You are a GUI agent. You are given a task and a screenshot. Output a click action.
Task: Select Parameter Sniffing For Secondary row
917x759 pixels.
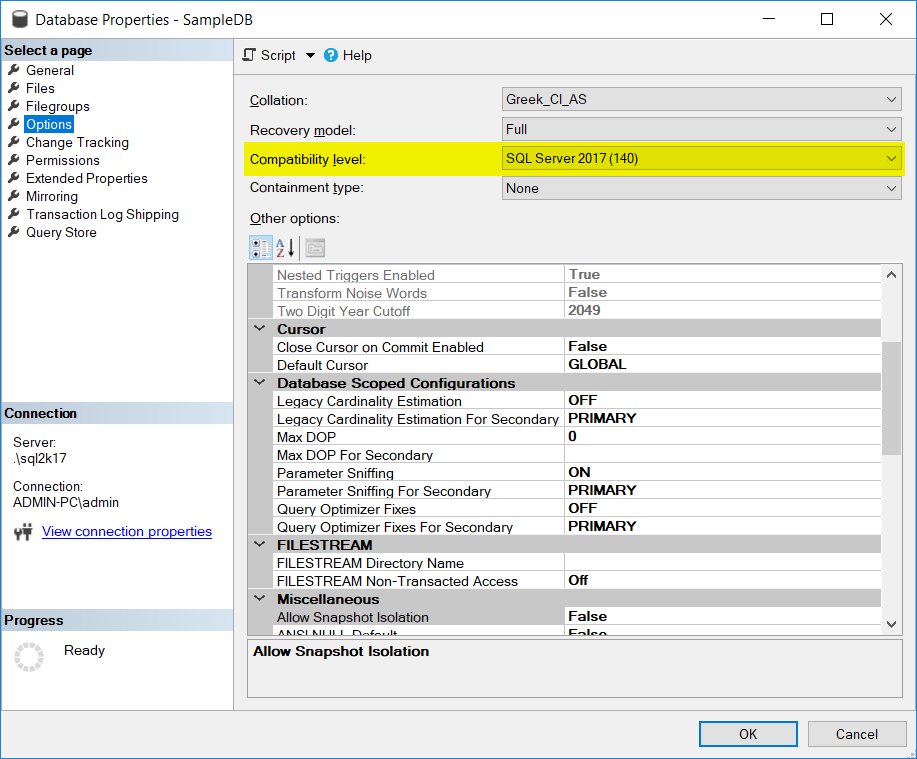tap(577, 491)
